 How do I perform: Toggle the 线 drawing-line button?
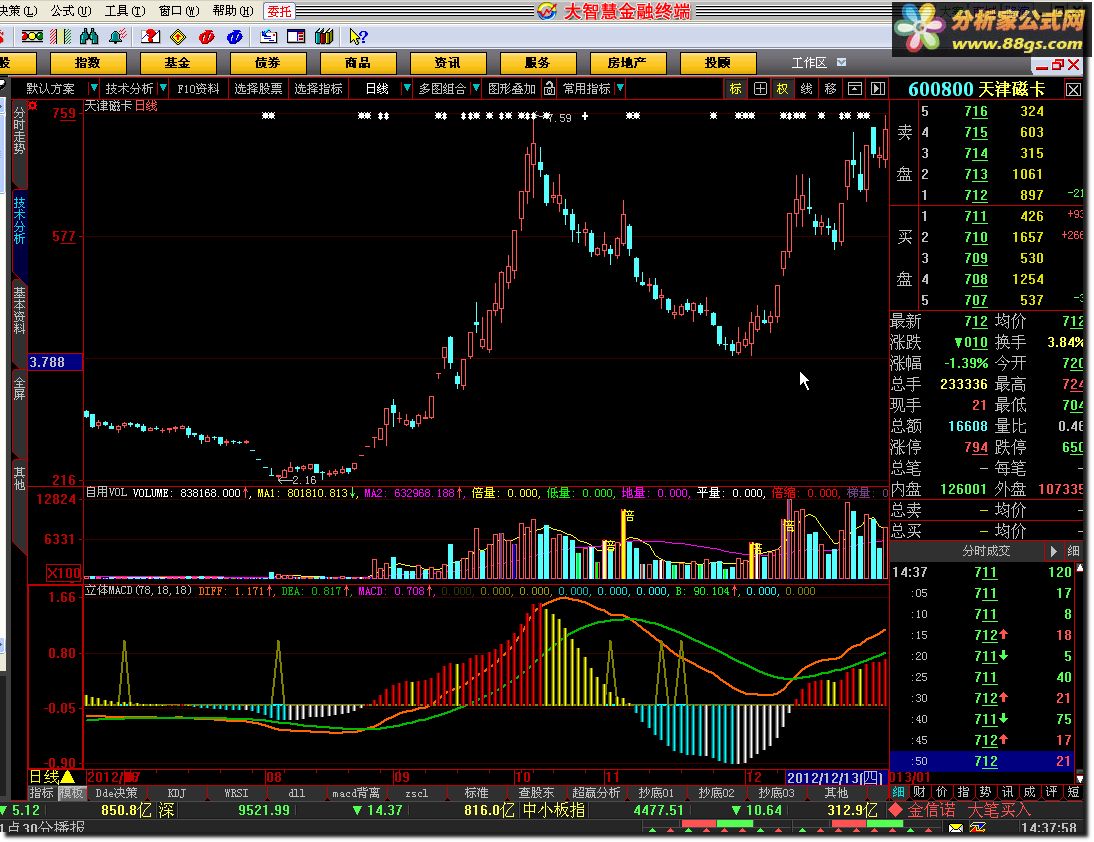[x=807, y=89]
